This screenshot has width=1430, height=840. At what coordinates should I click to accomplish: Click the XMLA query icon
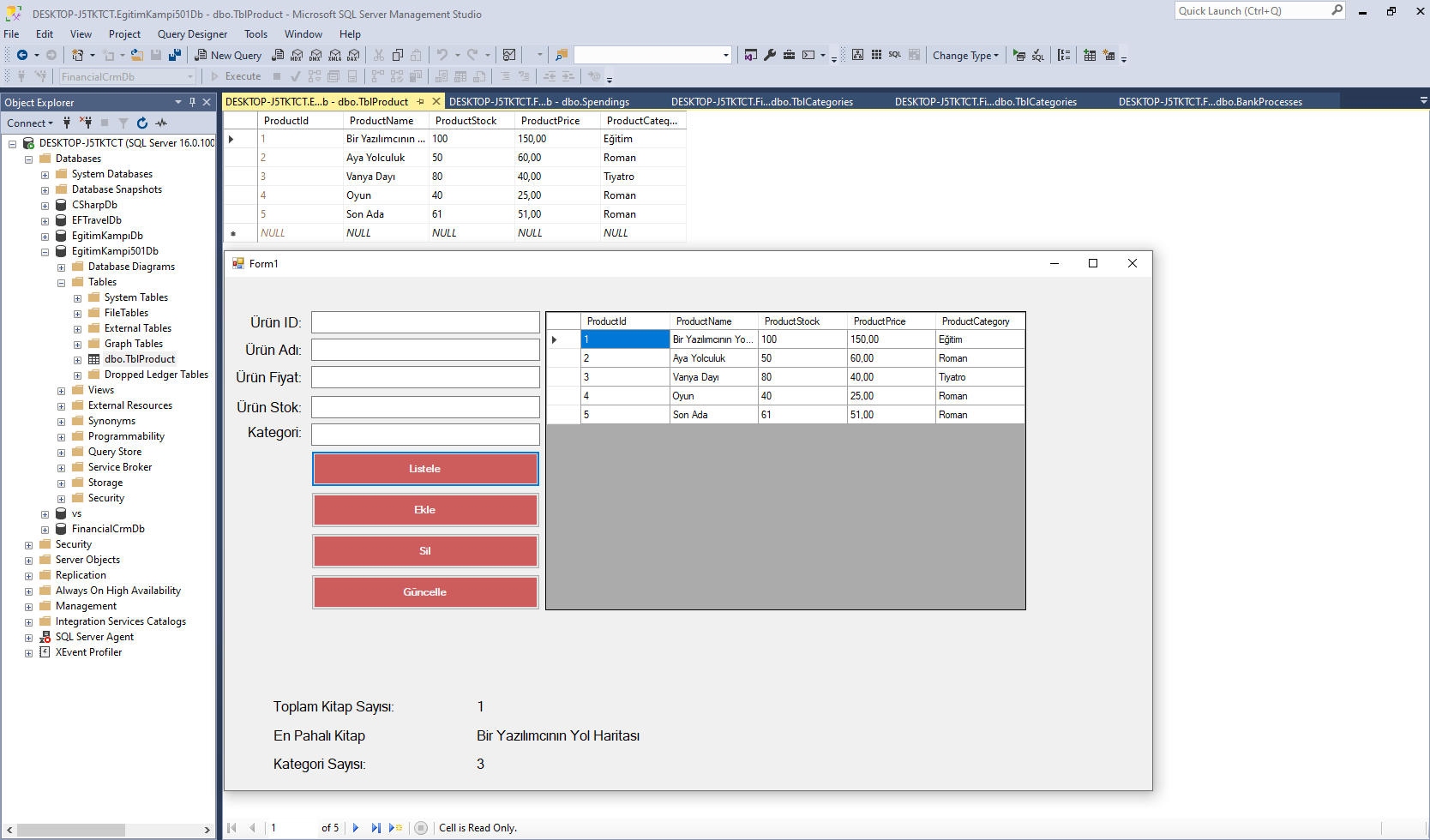pyautogui.click(x=334, y=55)
